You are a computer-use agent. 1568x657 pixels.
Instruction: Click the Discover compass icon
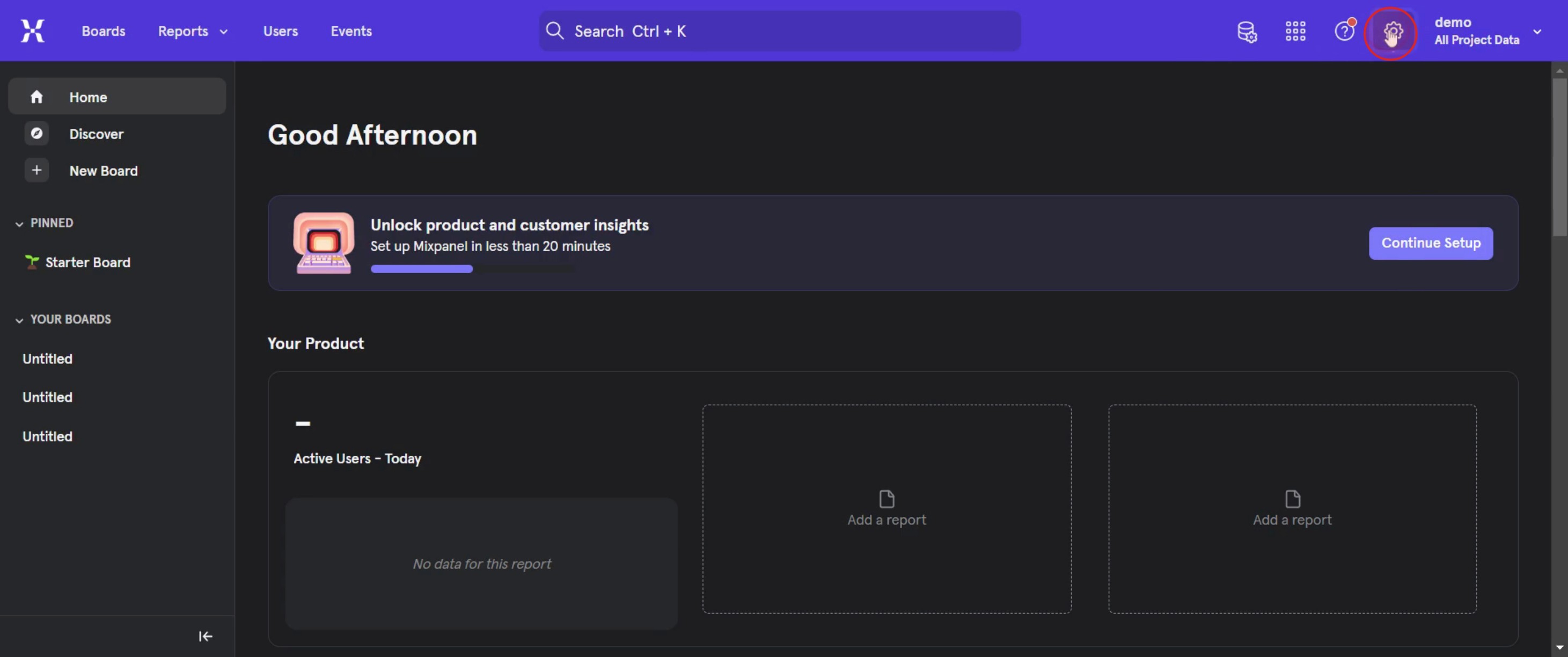pos(36,133)
